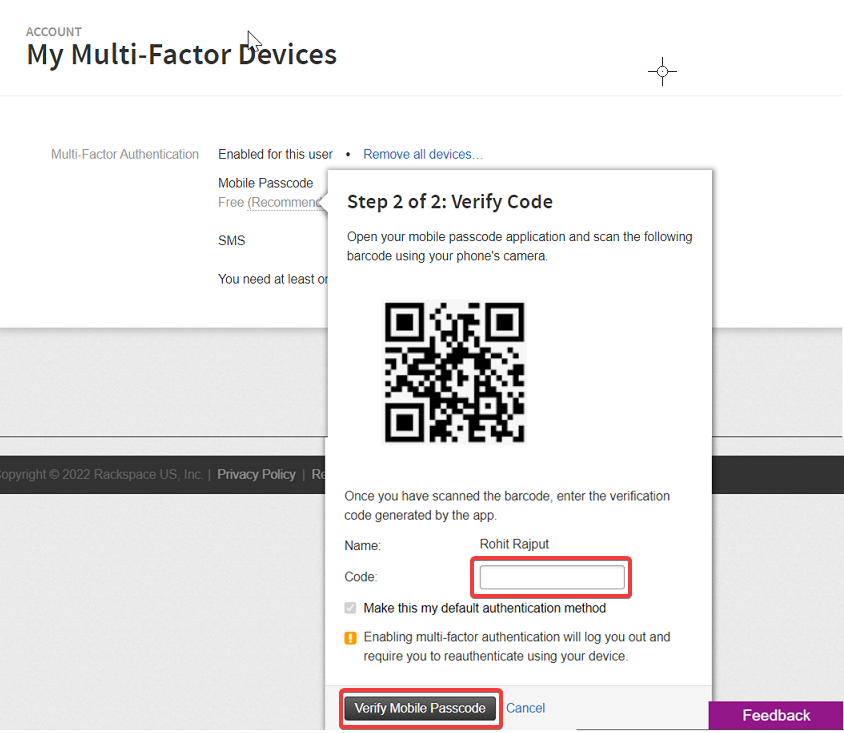Click the Multi-Factor Authentication label
The height and width of the screenshot is (733, 844).
pyautogui.click(x=125, y=154)
